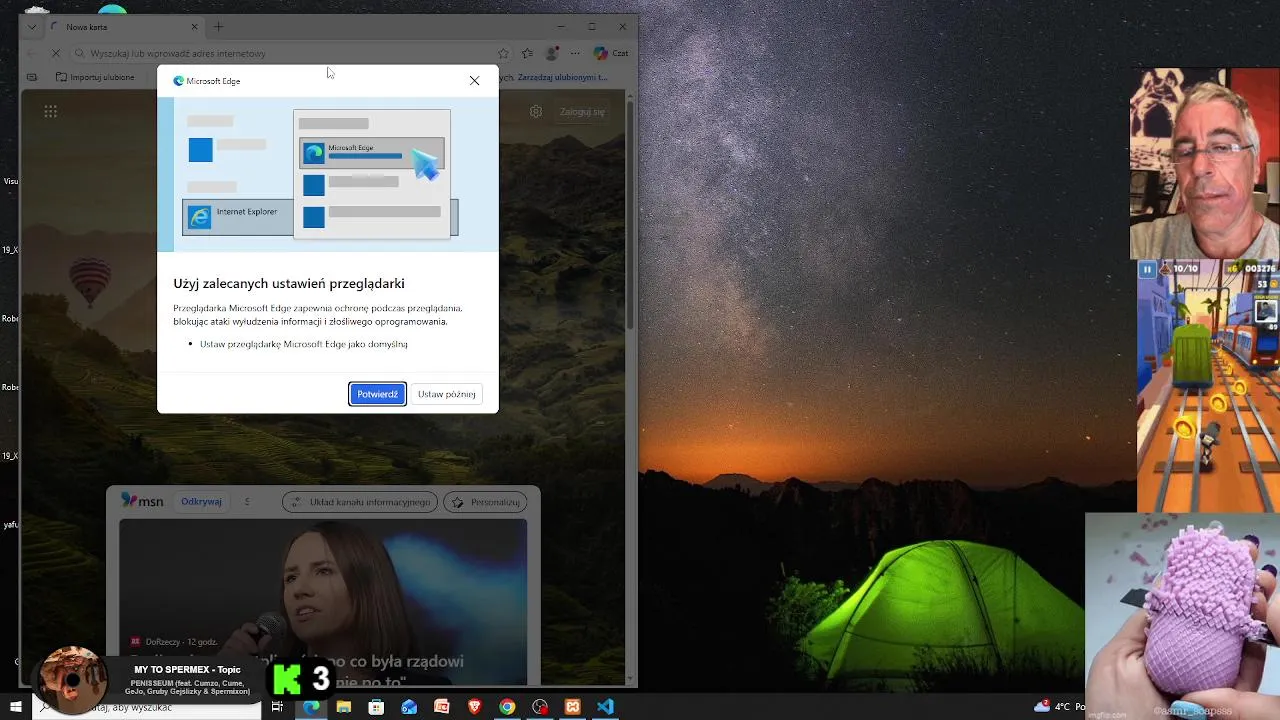Click the favorites bar toggle icon at left
The image size is (1280, 720).
click(x=32, y=77)
